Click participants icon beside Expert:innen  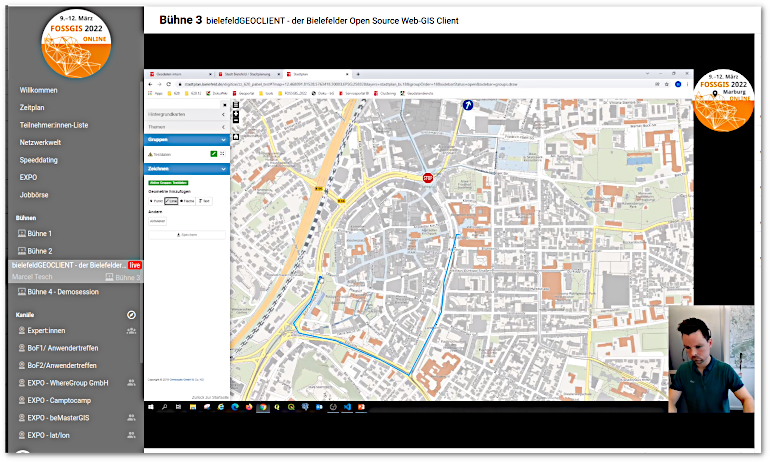131,331
